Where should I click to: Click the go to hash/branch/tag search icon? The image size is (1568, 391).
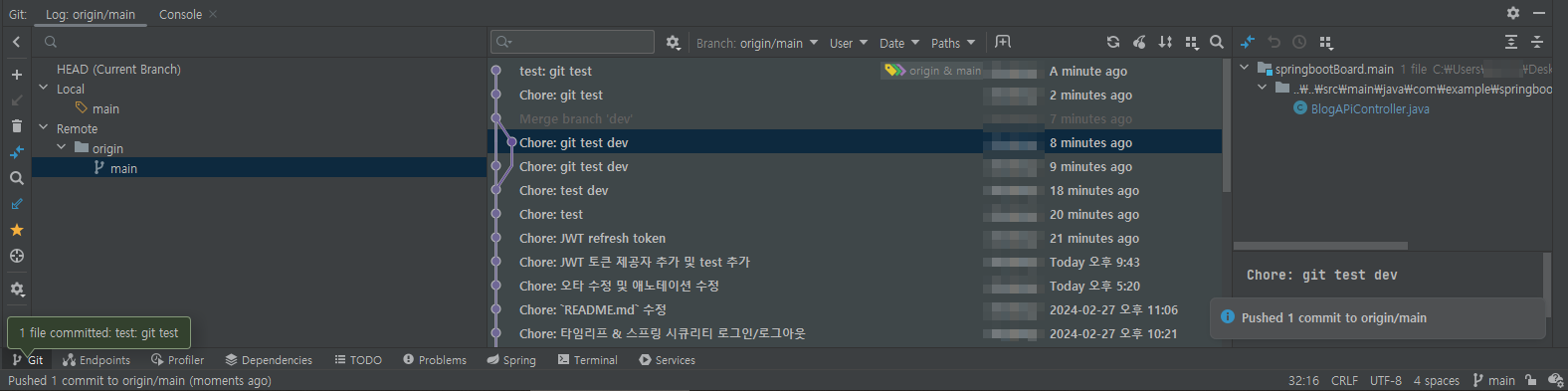[1217, 42]
